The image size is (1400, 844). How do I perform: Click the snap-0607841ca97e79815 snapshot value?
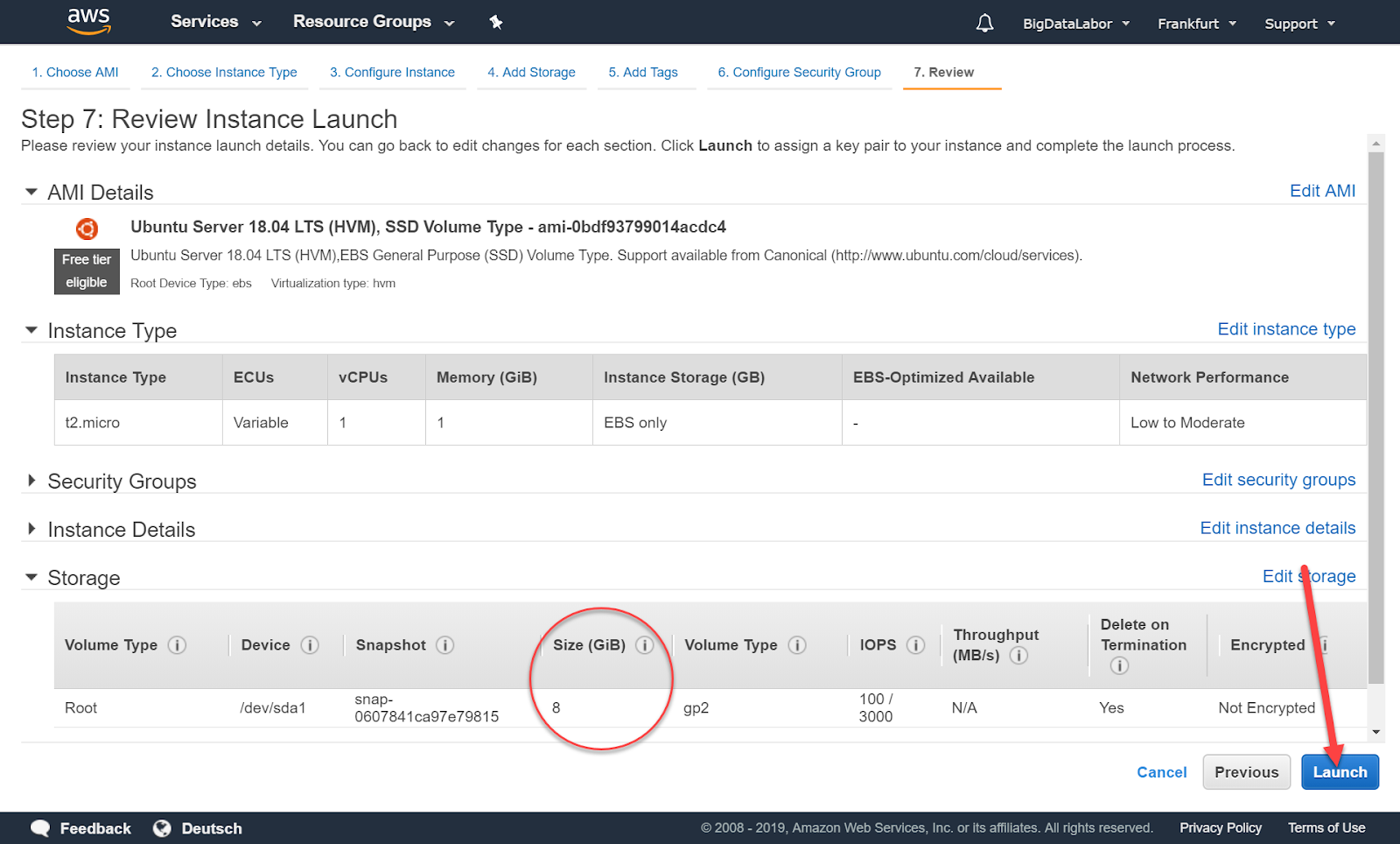(427, 708)
